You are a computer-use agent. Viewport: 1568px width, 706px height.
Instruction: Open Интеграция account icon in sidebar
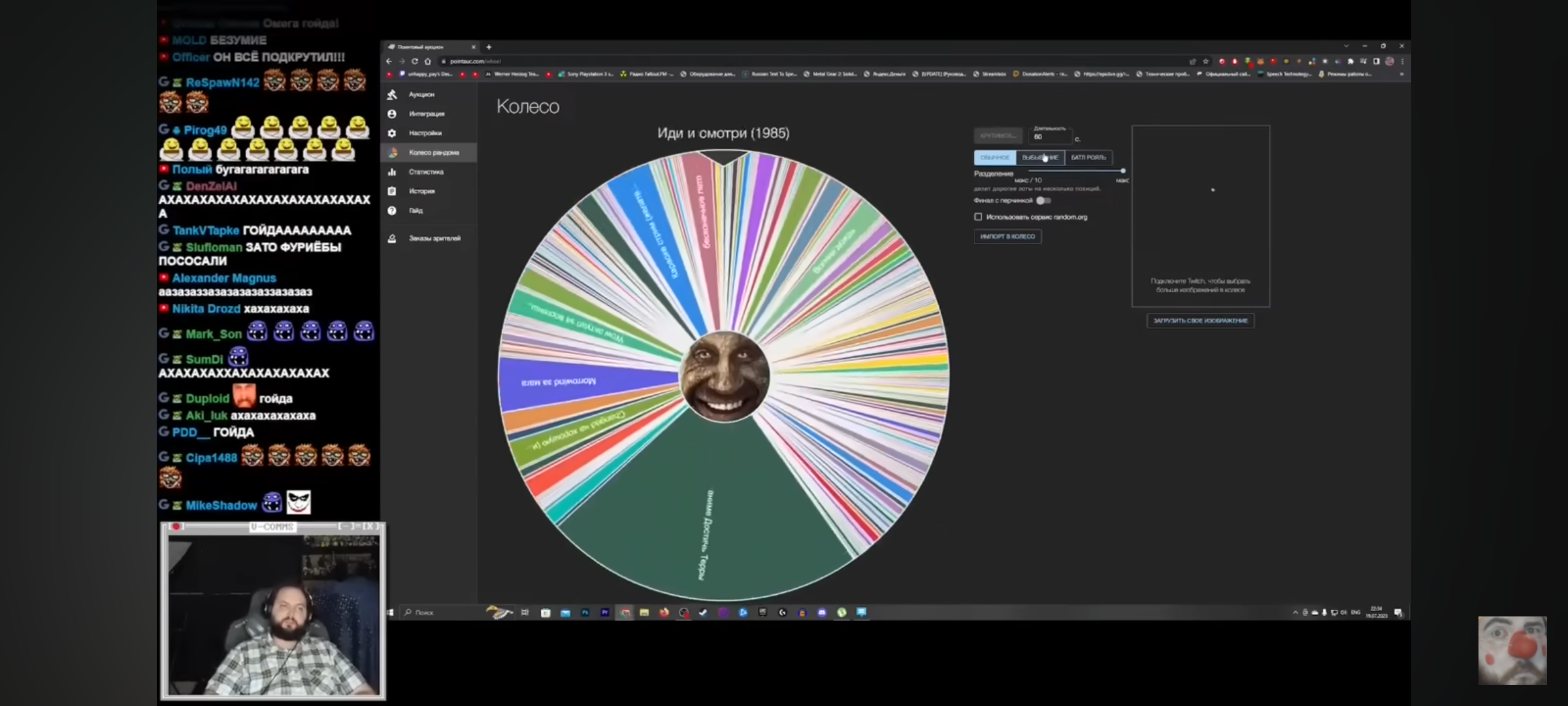pyautogui.click(x=392, y=114)
